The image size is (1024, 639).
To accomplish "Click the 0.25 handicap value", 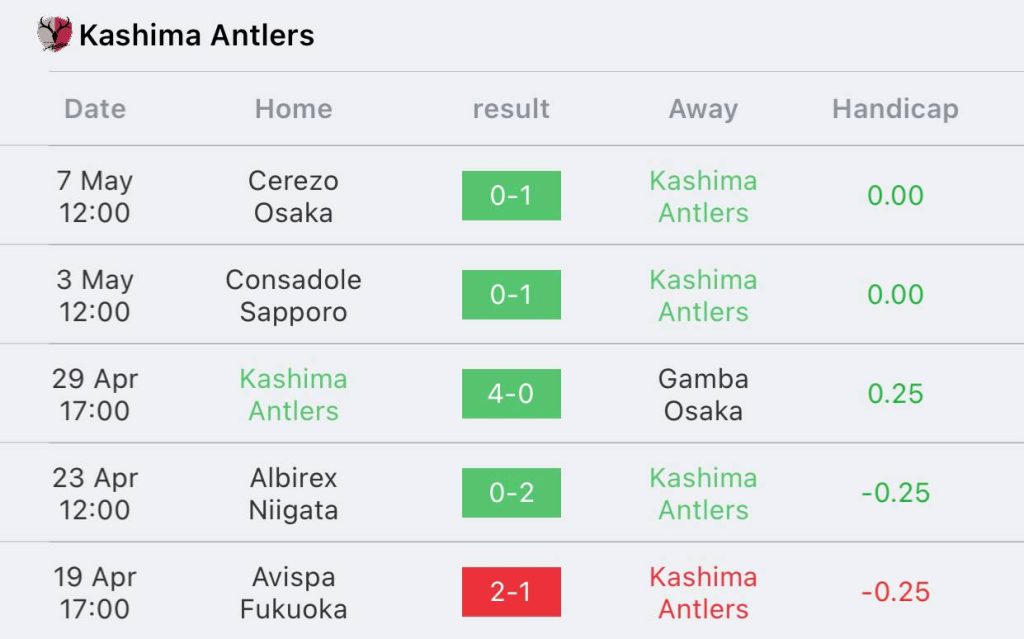I will point(895,393).
